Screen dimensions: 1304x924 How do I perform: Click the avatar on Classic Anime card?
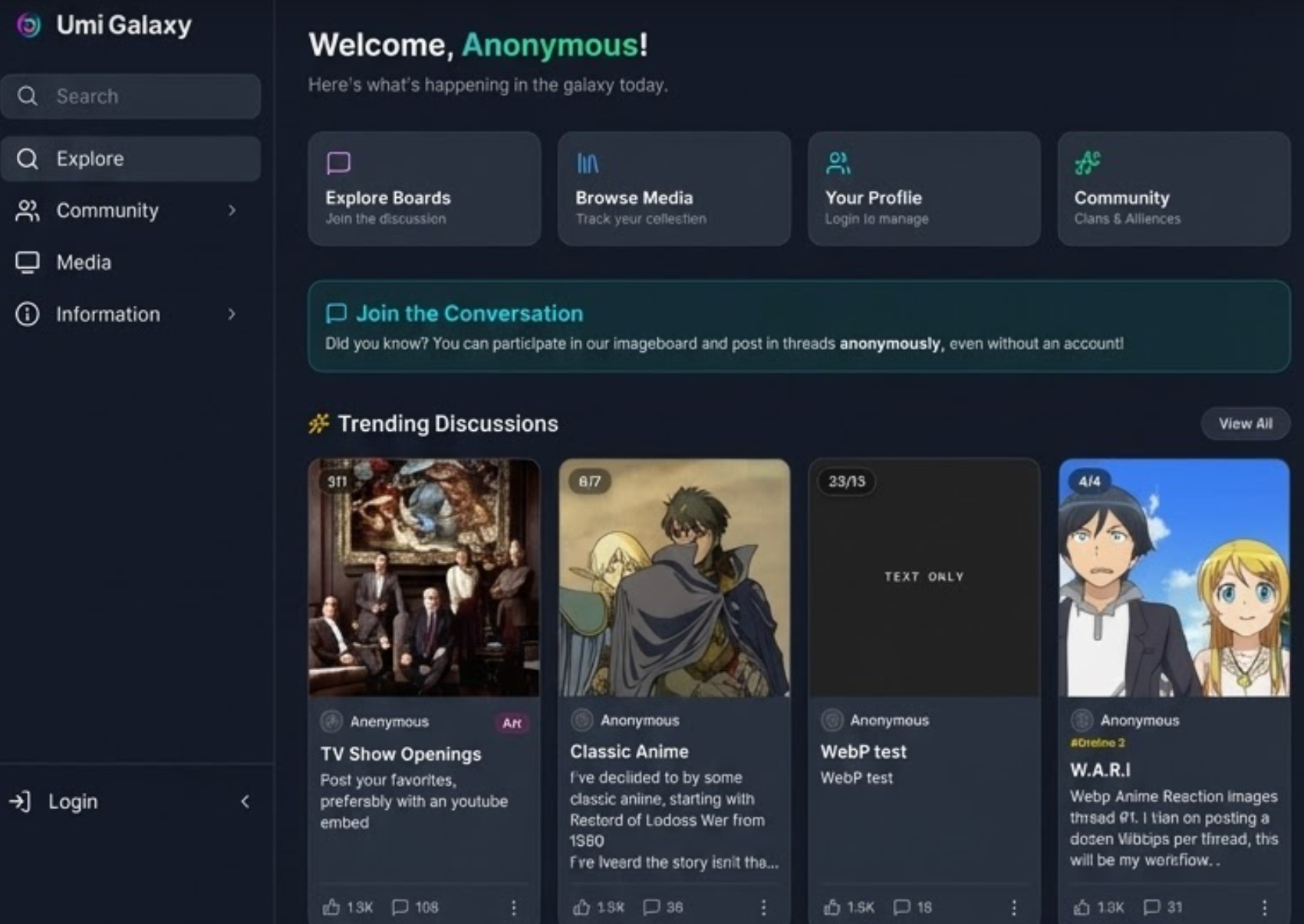[x=582, y=720]
